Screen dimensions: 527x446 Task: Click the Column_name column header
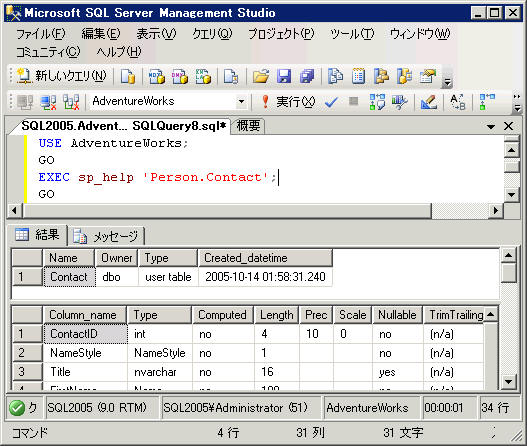(x=85, y=315)
